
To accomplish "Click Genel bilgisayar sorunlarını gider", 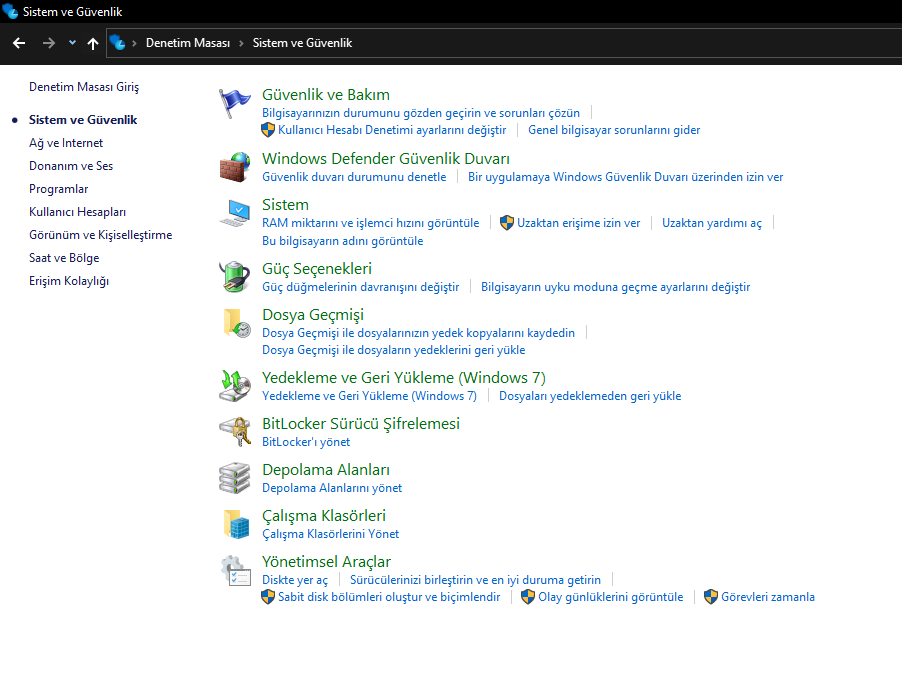I will pyautogui.click(x=614, y=130).
